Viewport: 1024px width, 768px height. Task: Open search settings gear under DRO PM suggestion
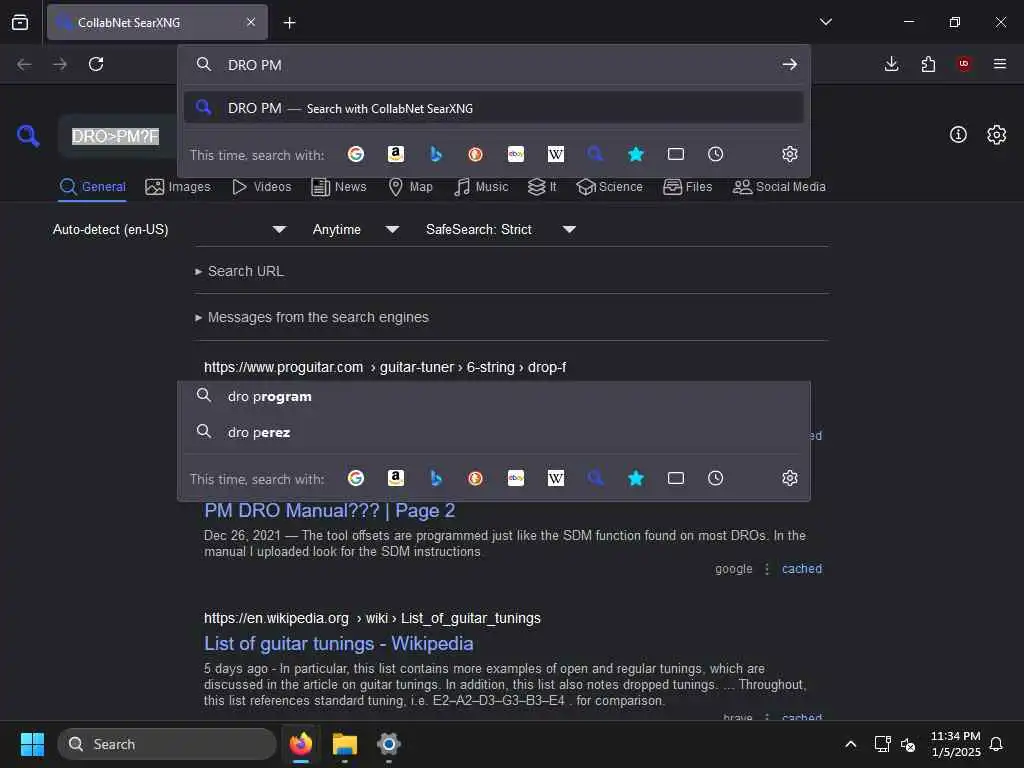[x=790, y=154]
